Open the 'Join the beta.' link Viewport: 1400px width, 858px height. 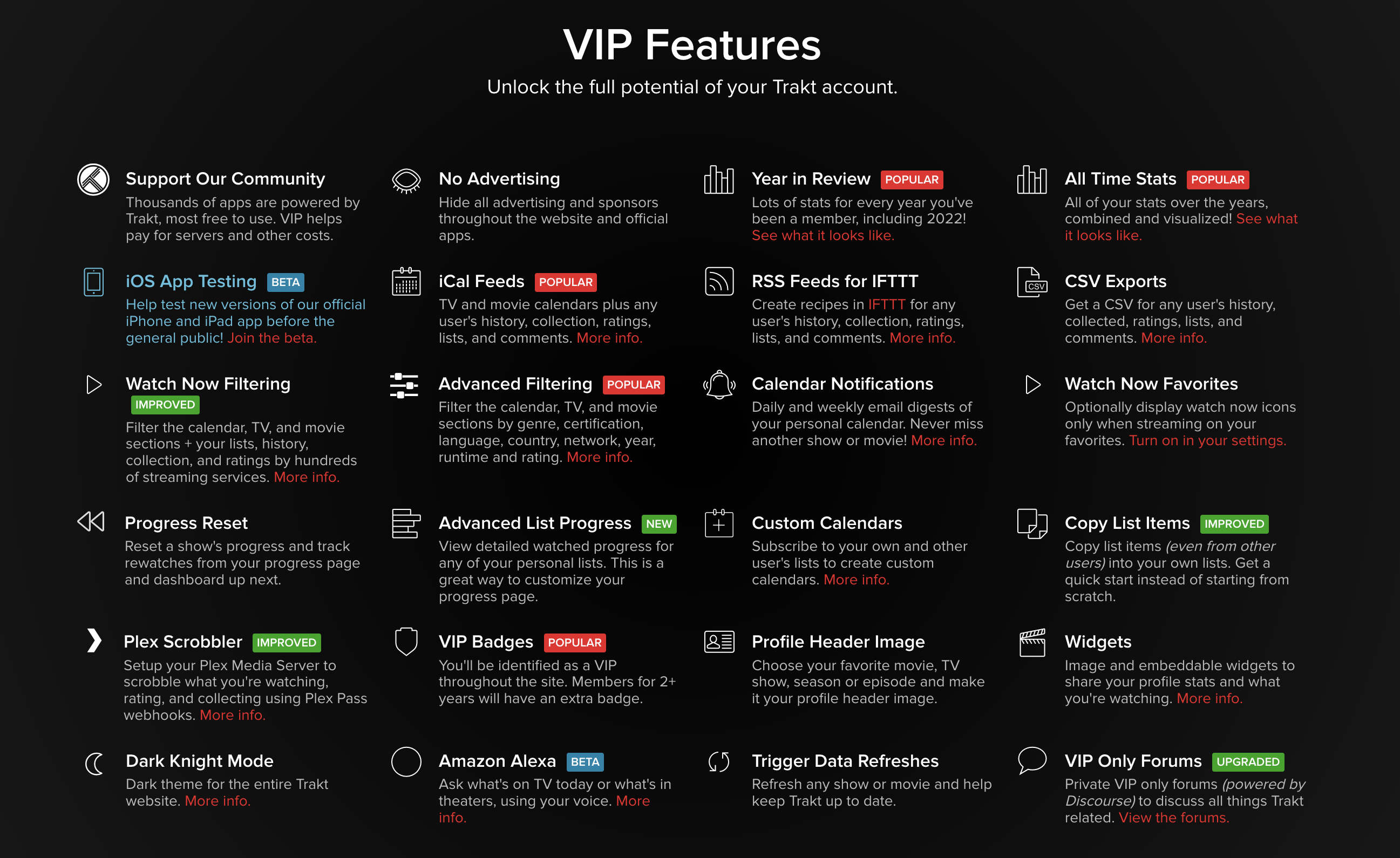coord(271,338)
